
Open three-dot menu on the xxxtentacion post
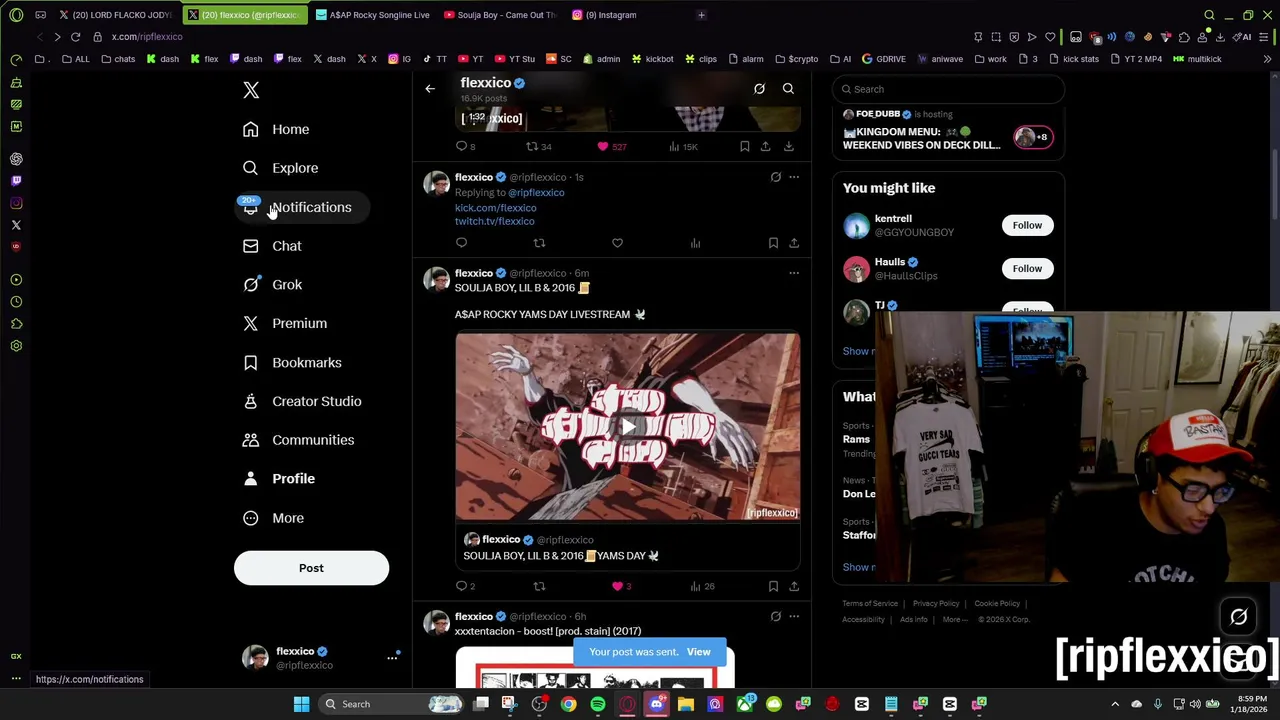(794, 617)
